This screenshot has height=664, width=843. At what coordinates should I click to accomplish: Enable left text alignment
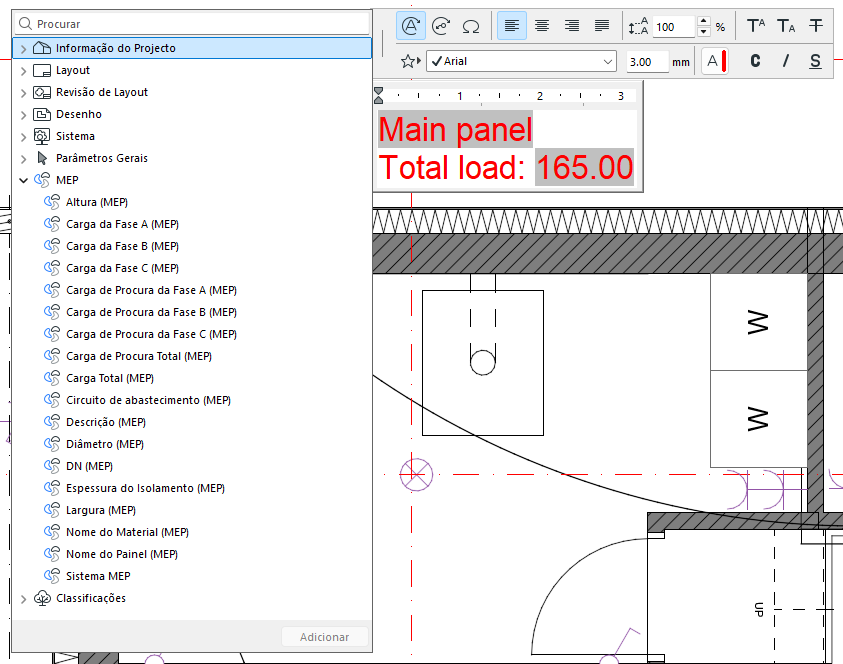pos(512,26)
